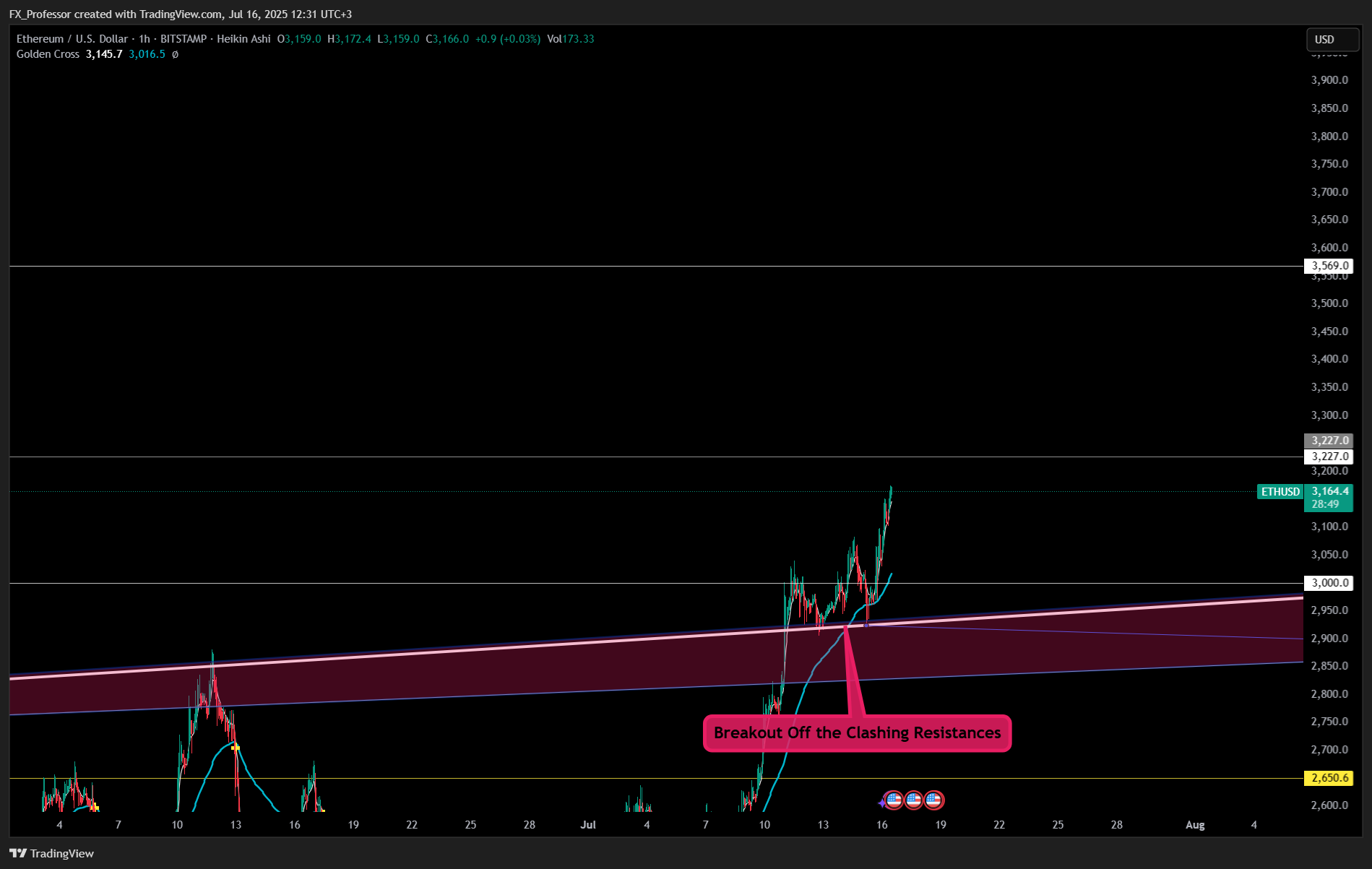Click the 2,900.0 price axis label
The image size is (1372, 869).
click(1330, 638)
